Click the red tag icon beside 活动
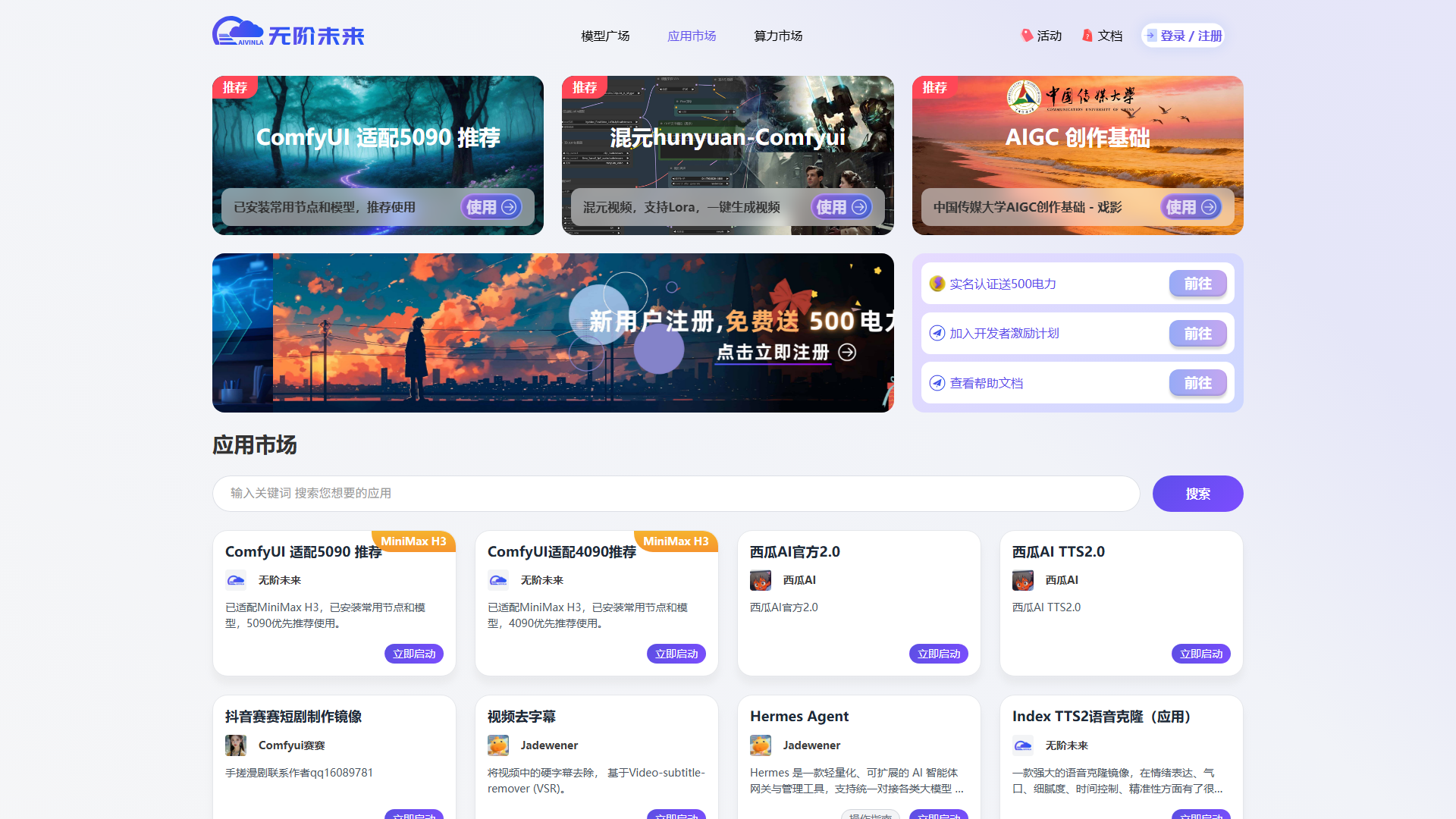Image resolution: width=1456 pixels, height=819 pixels. 1027,35
